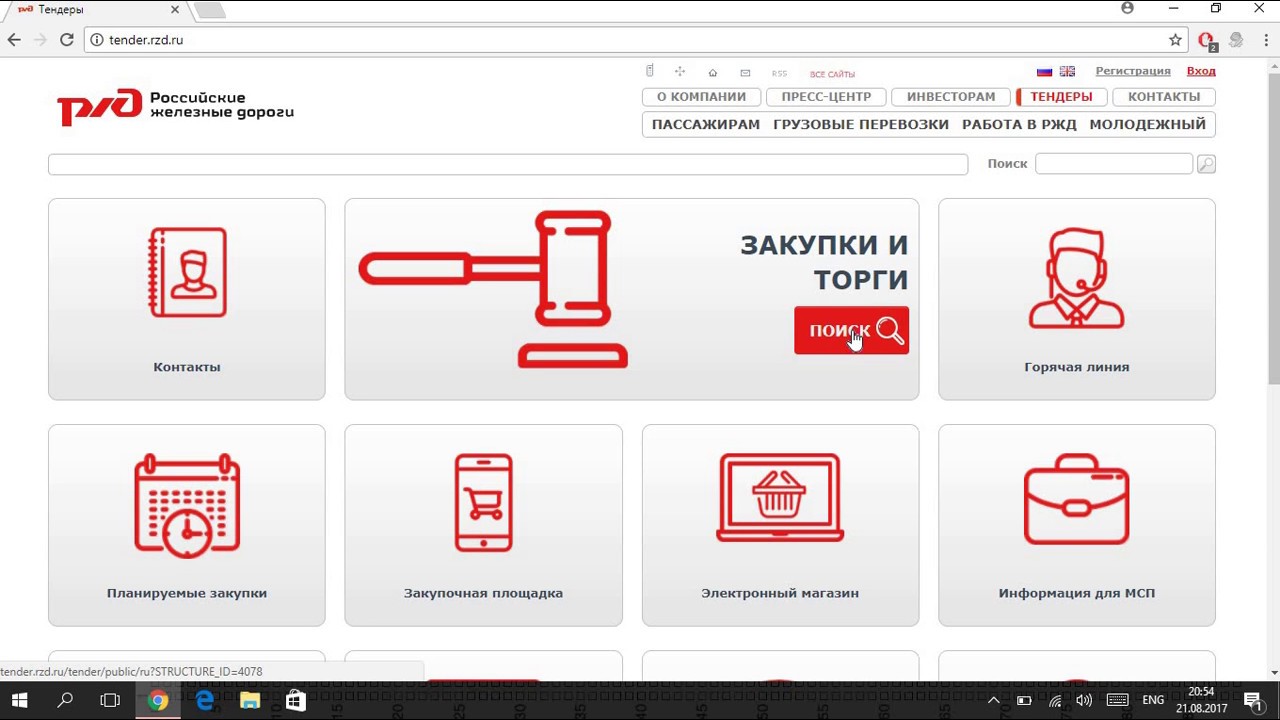Bookmark this page with the star icon
The width and height of the screenshot is (1280, 720).
1175,40
